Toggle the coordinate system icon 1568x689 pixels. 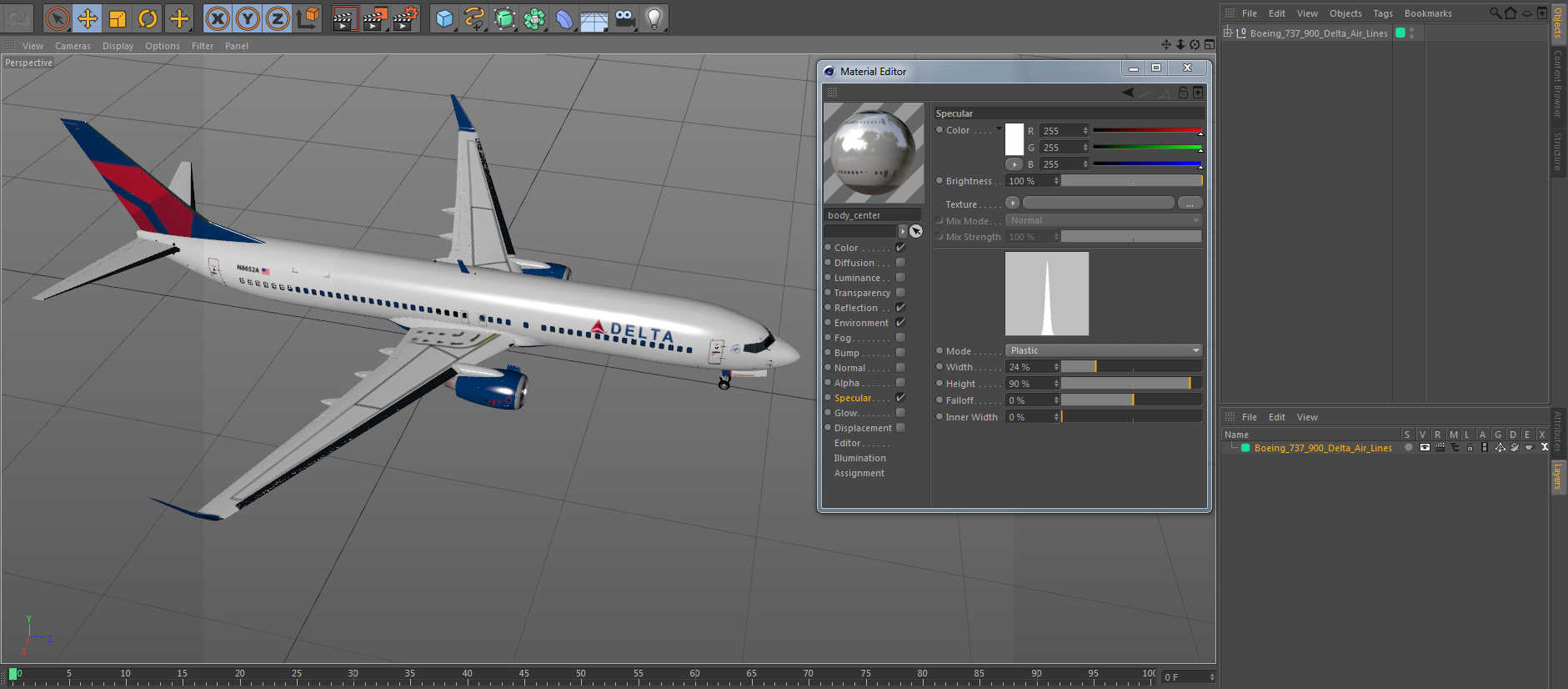coord(308,18)
